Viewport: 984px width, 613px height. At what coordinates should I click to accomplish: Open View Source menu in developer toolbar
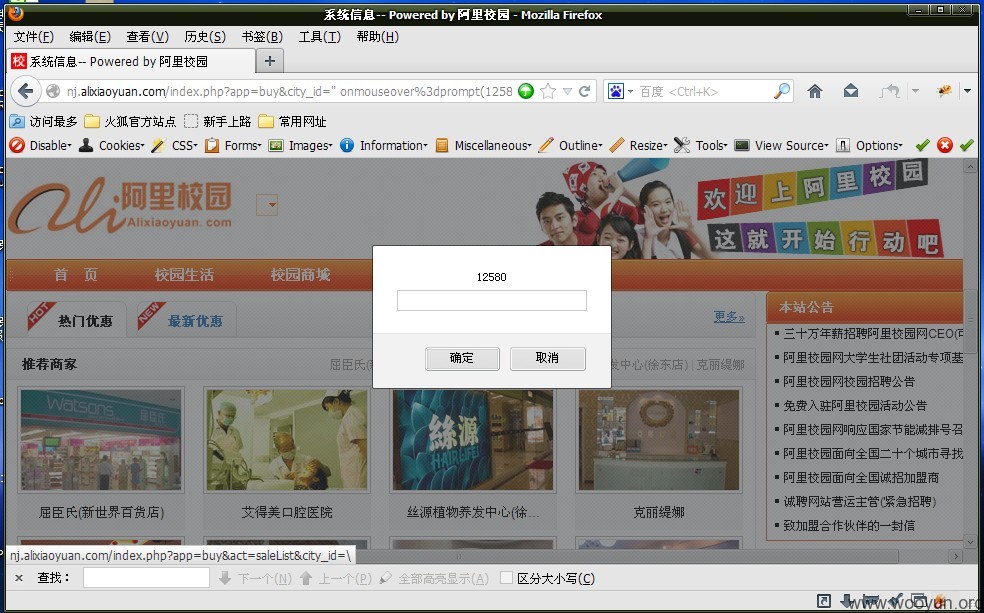click(782, 146)
